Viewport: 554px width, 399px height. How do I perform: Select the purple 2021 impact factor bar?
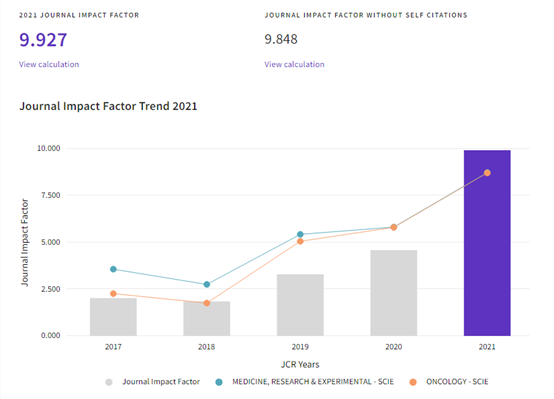(x=487, y=243)
